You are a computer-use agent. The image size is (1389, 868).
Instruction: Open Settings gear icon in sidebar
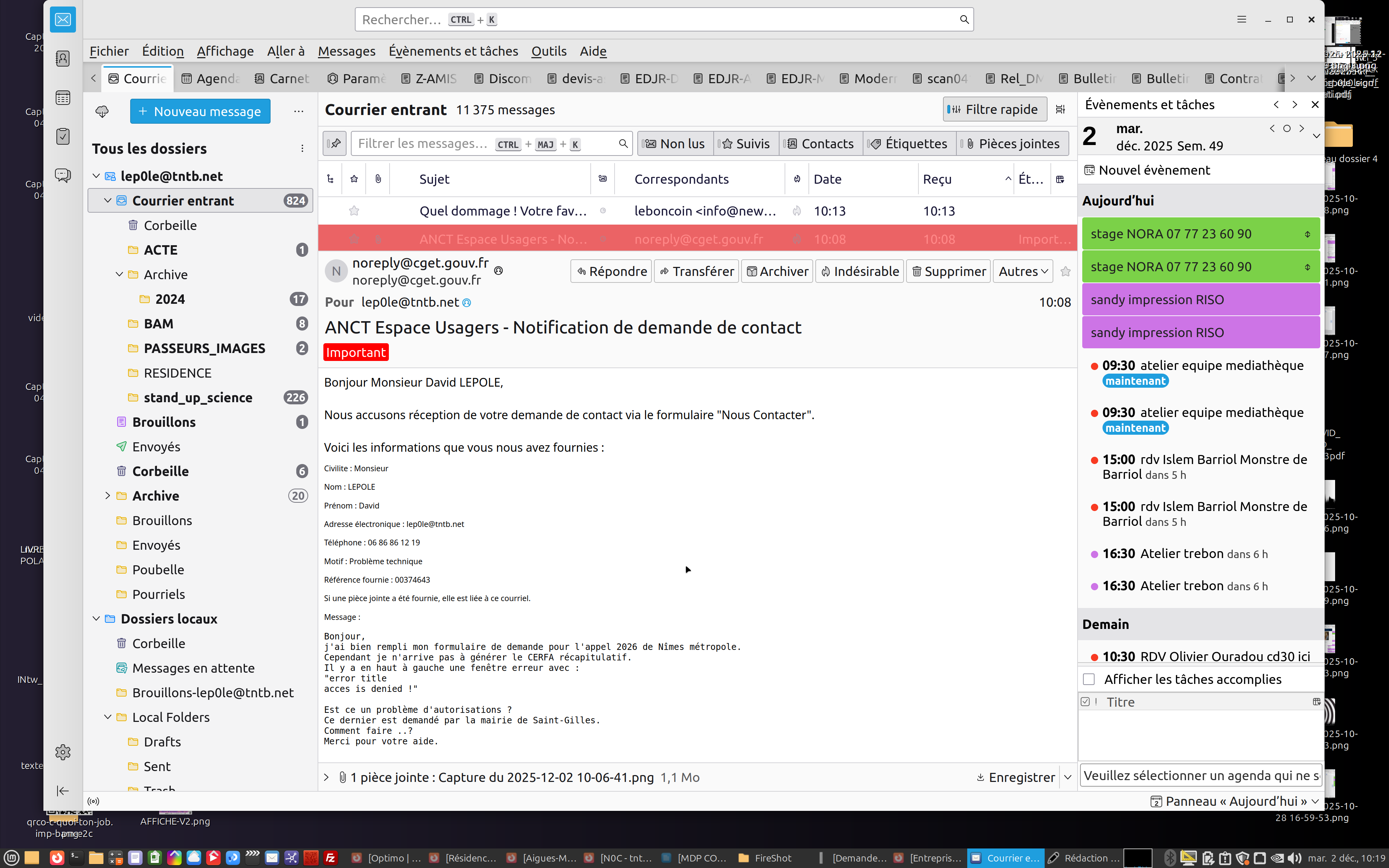point(63,752)
